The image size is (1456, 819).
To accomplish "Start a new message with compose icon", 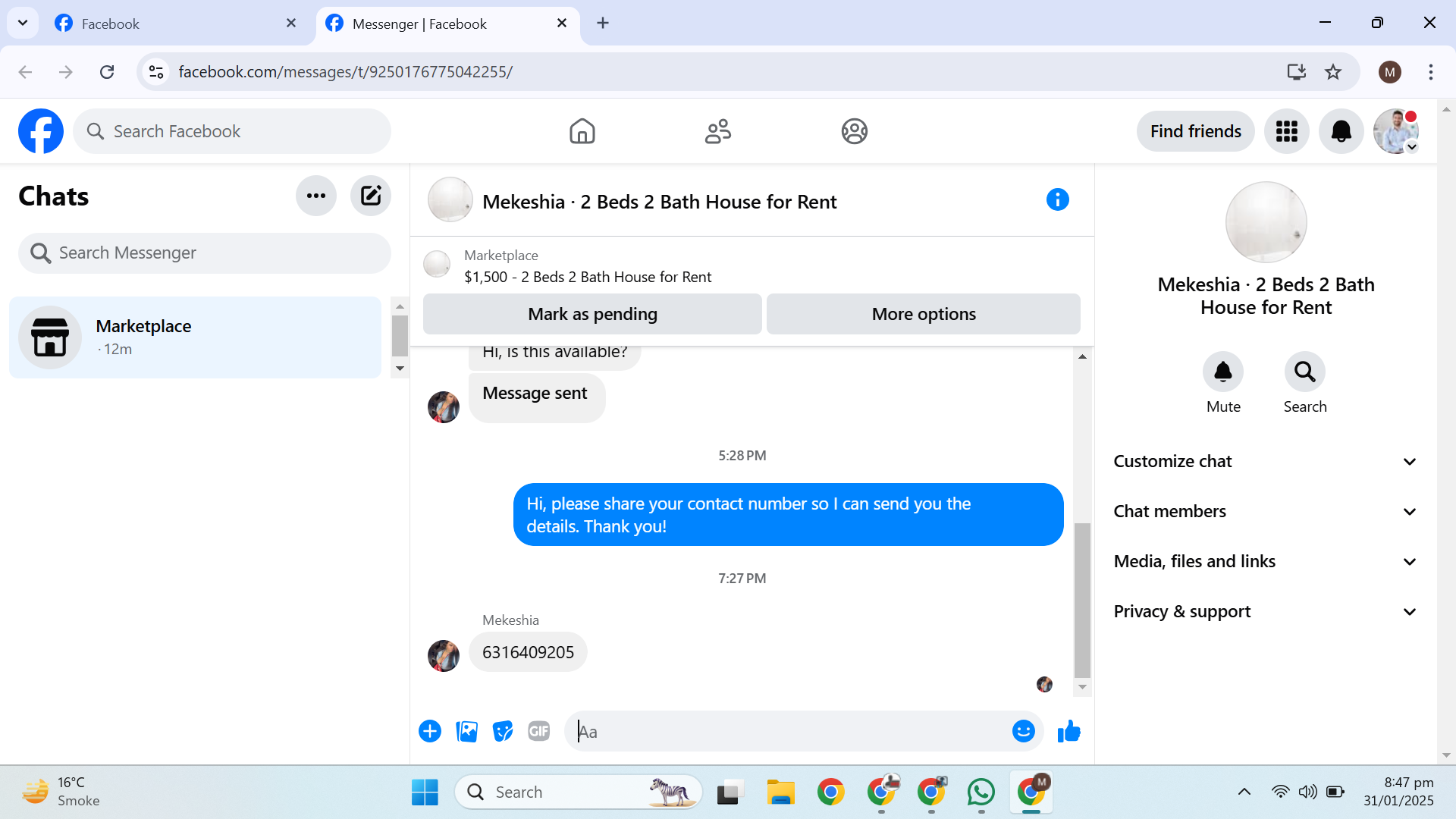I will coord(371,196).
